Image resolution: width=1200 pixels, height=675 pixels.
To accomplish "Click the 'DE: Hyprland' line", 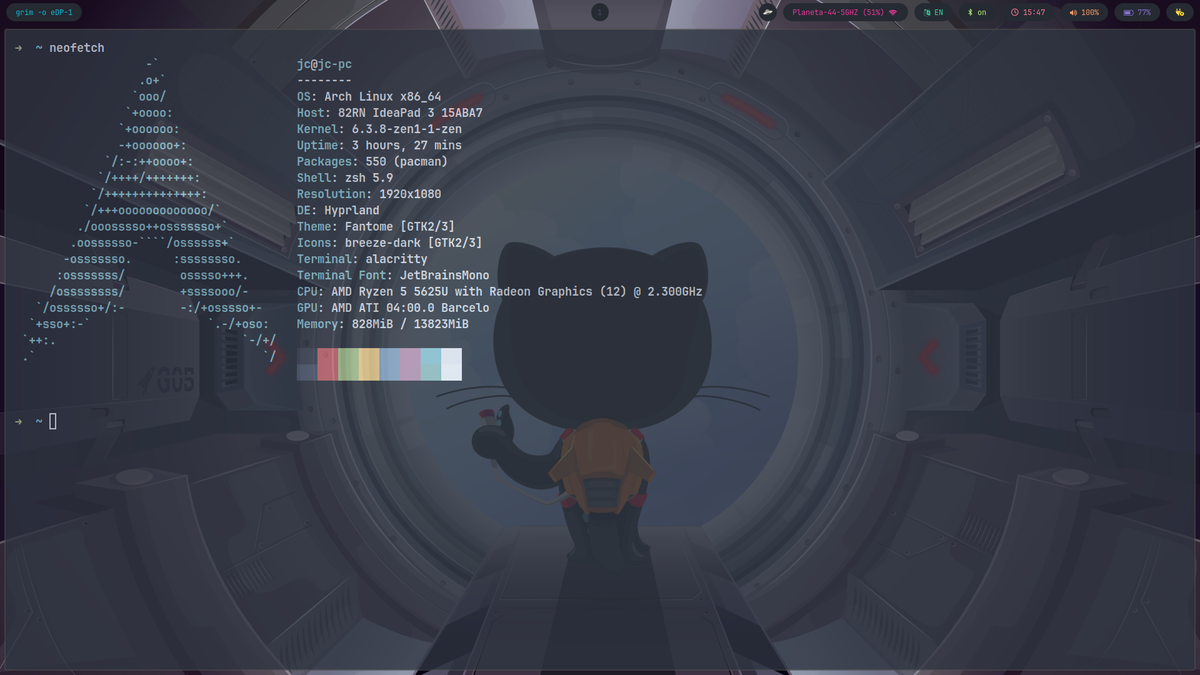I will coord(338,210).
